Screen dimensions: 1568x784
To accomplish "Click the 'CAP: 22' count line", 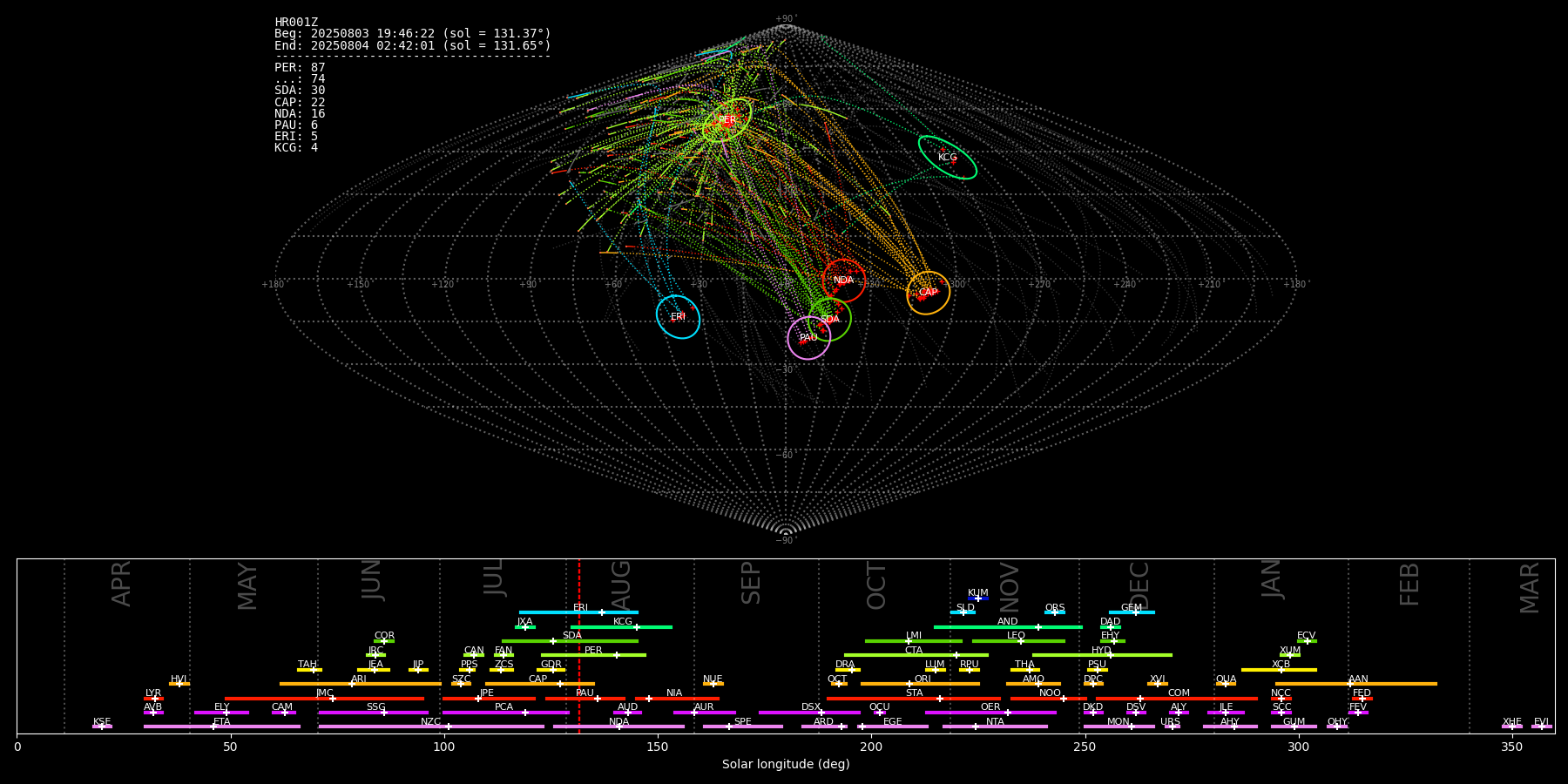I will coord(300,102).
